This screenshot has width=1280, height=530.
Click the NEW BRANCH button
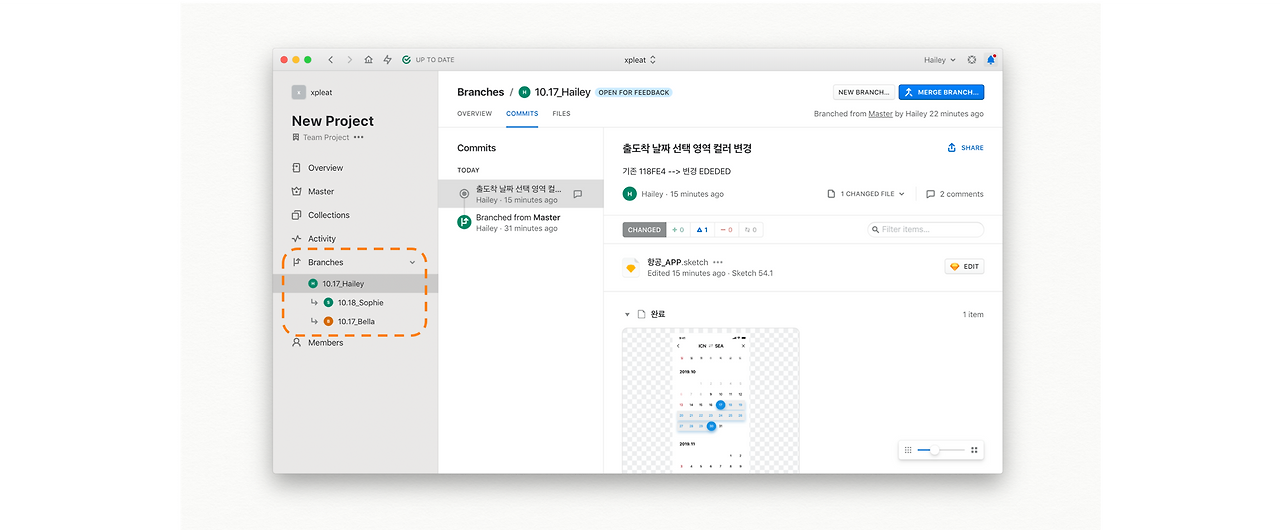click(x=863, y=92)
